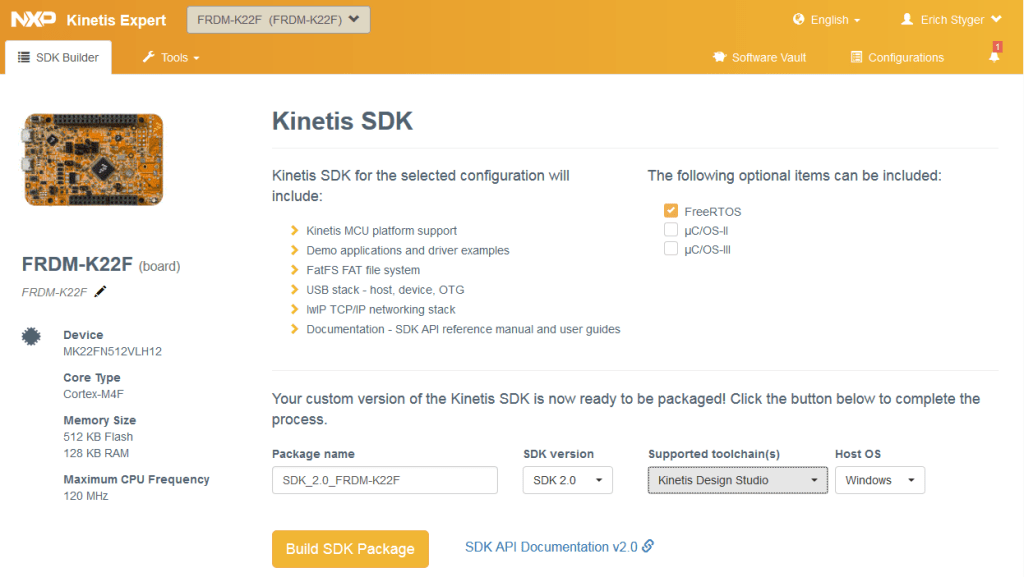Open SDK API Documentation v2.0 link
The width and height of the screenshot is (1024, 577).
(559, 547)
